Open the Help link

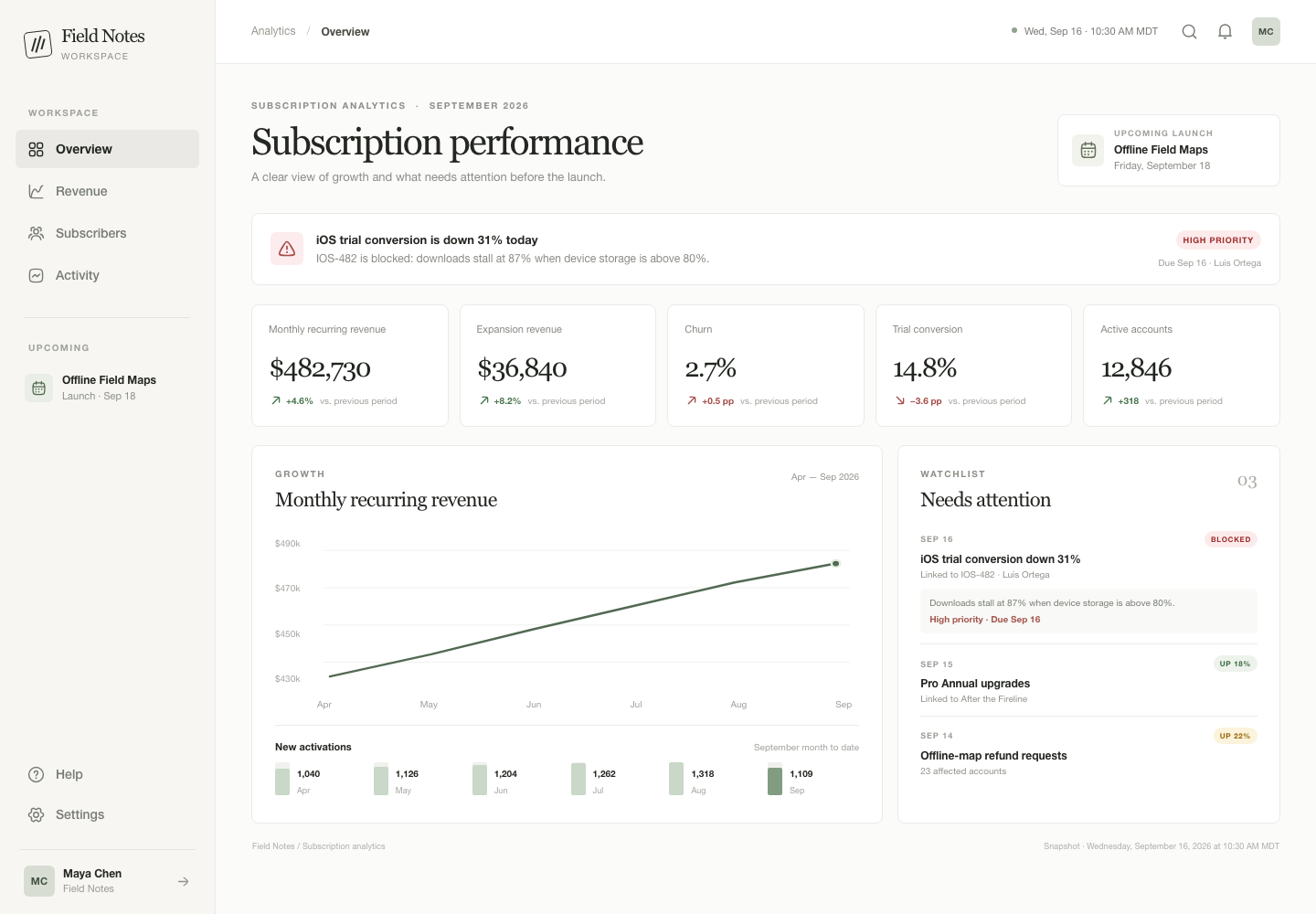tap(107, 774)
